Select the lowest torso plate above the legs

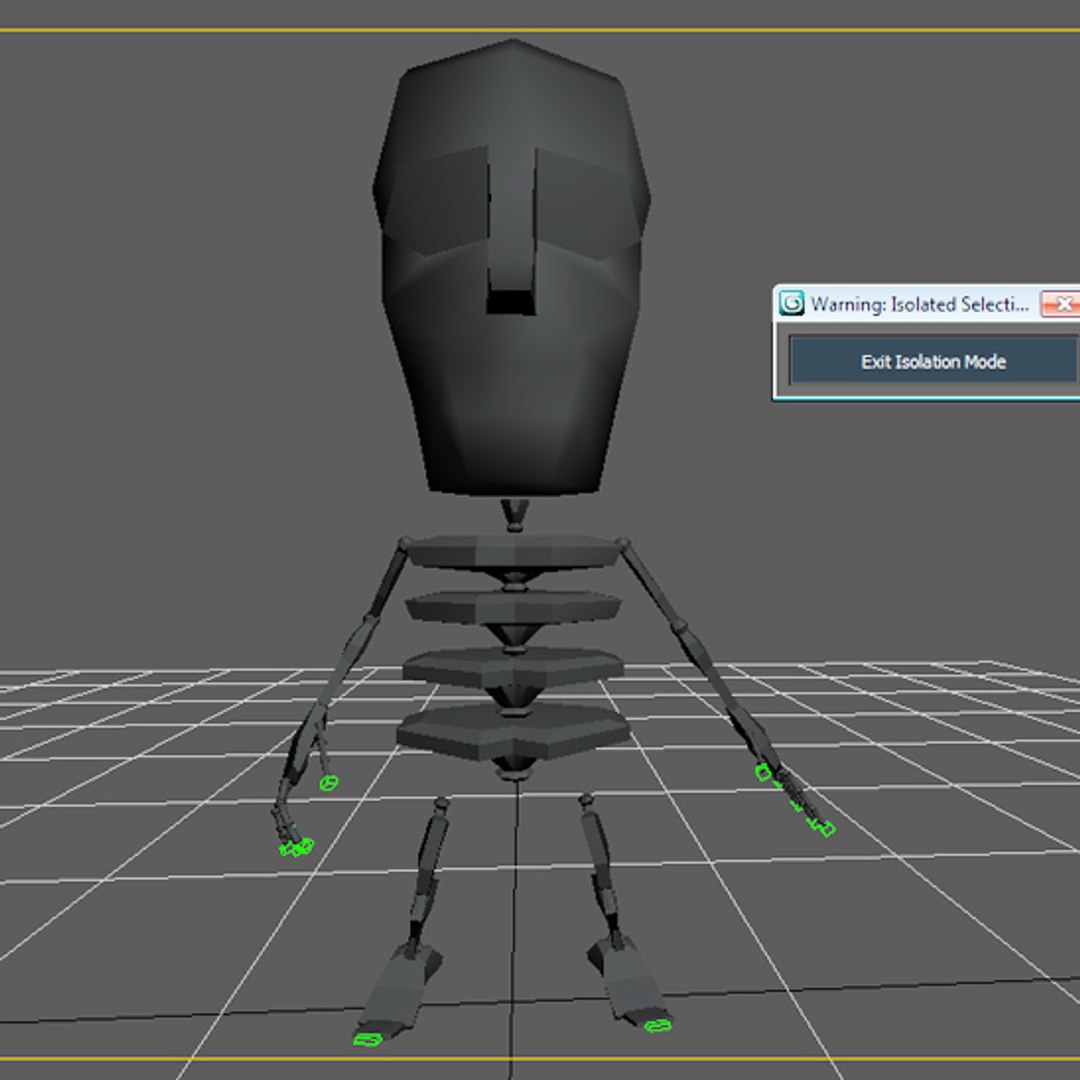click(514, 731)
